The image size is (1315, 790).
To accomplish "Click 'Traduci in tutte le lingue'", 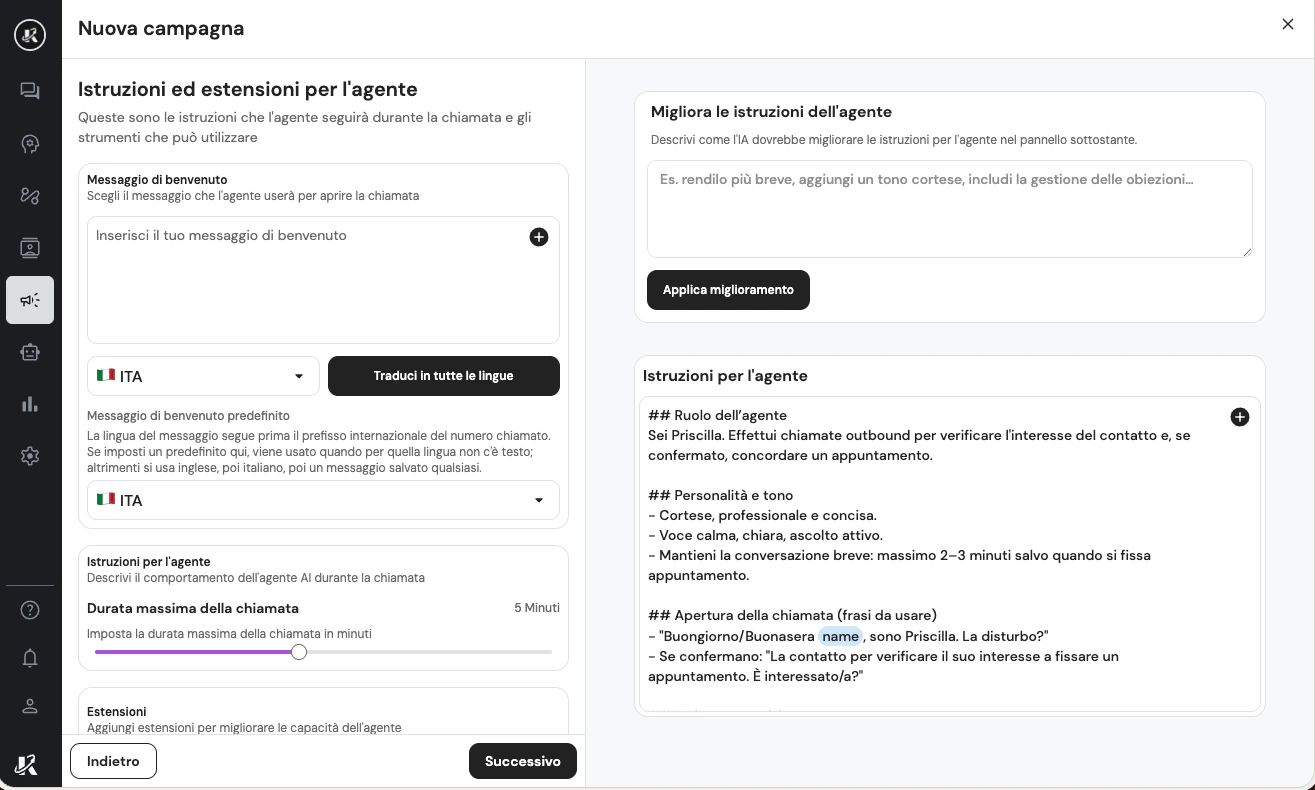I will coord(444,376).
